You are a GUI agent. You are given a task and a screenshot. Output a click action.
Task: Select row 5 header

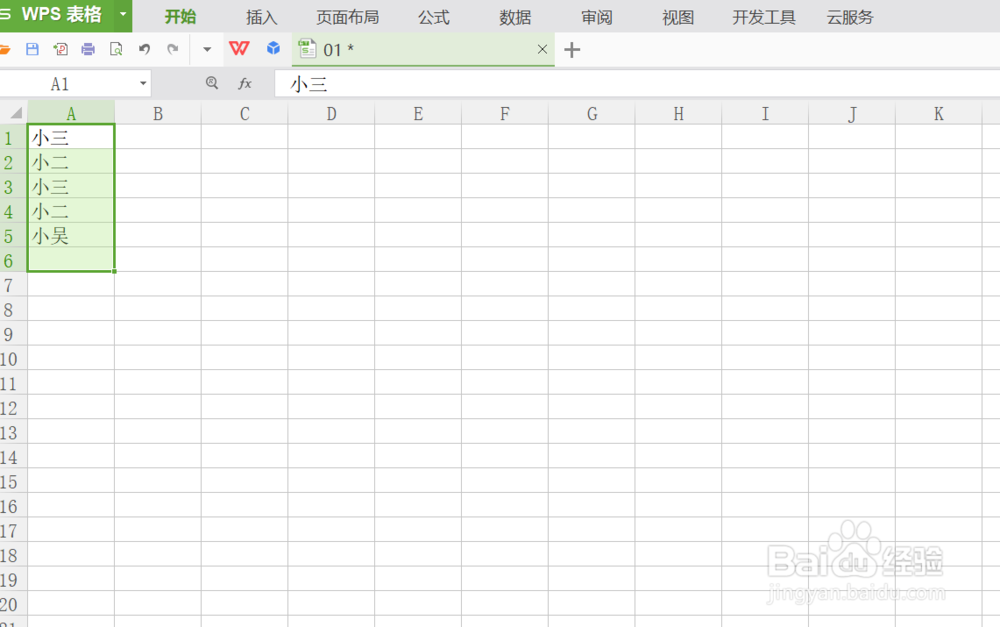click(13, 235)
